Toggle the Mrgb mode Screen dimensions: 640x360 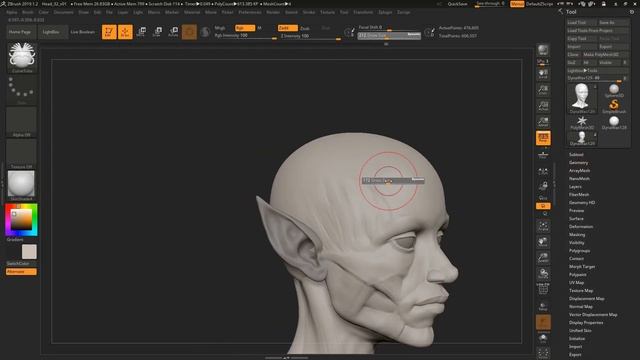click(x=220, y=28)
